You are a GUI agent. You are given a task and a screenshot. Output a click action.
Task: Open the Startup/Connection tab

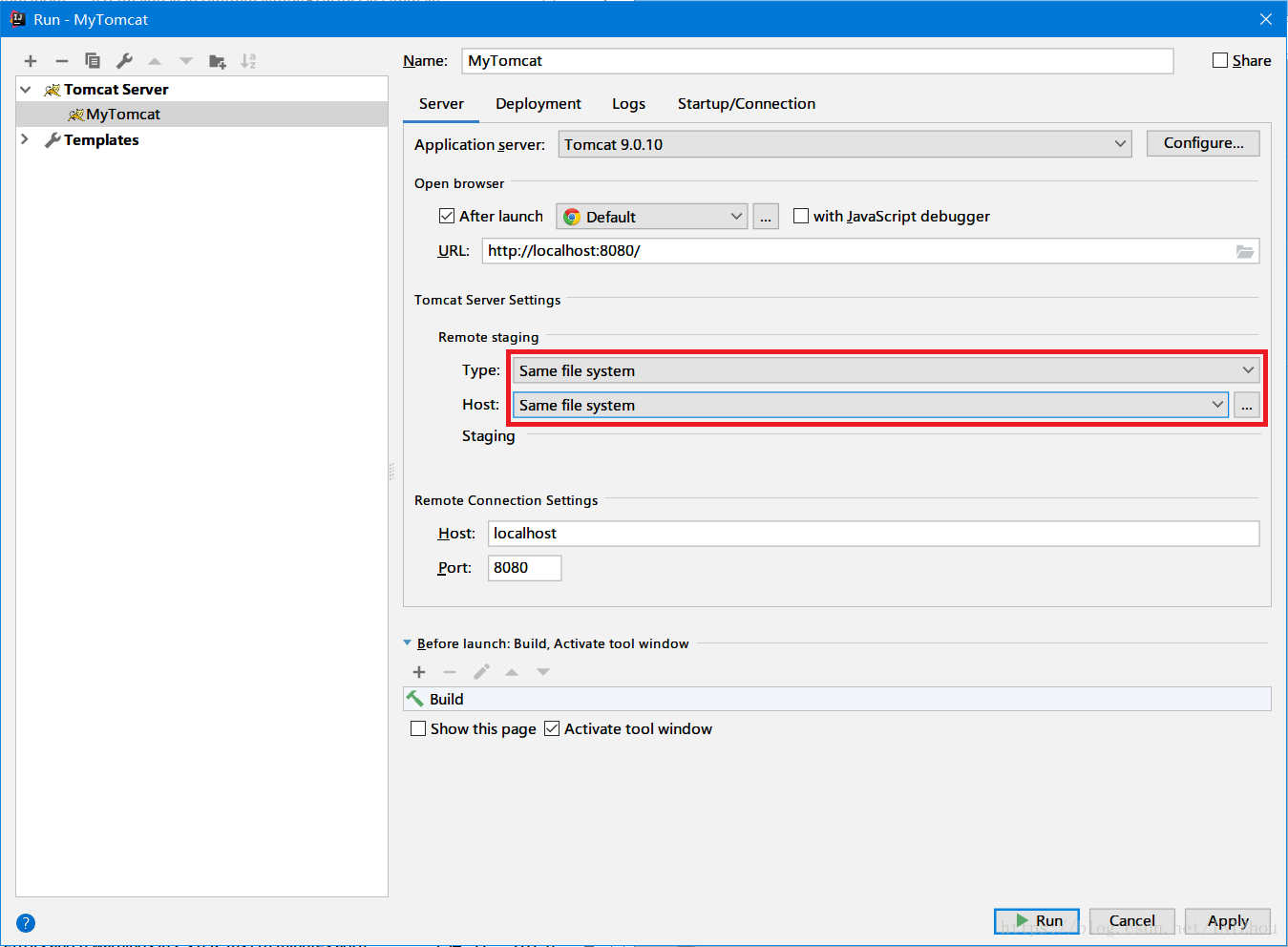click(747, 104)
